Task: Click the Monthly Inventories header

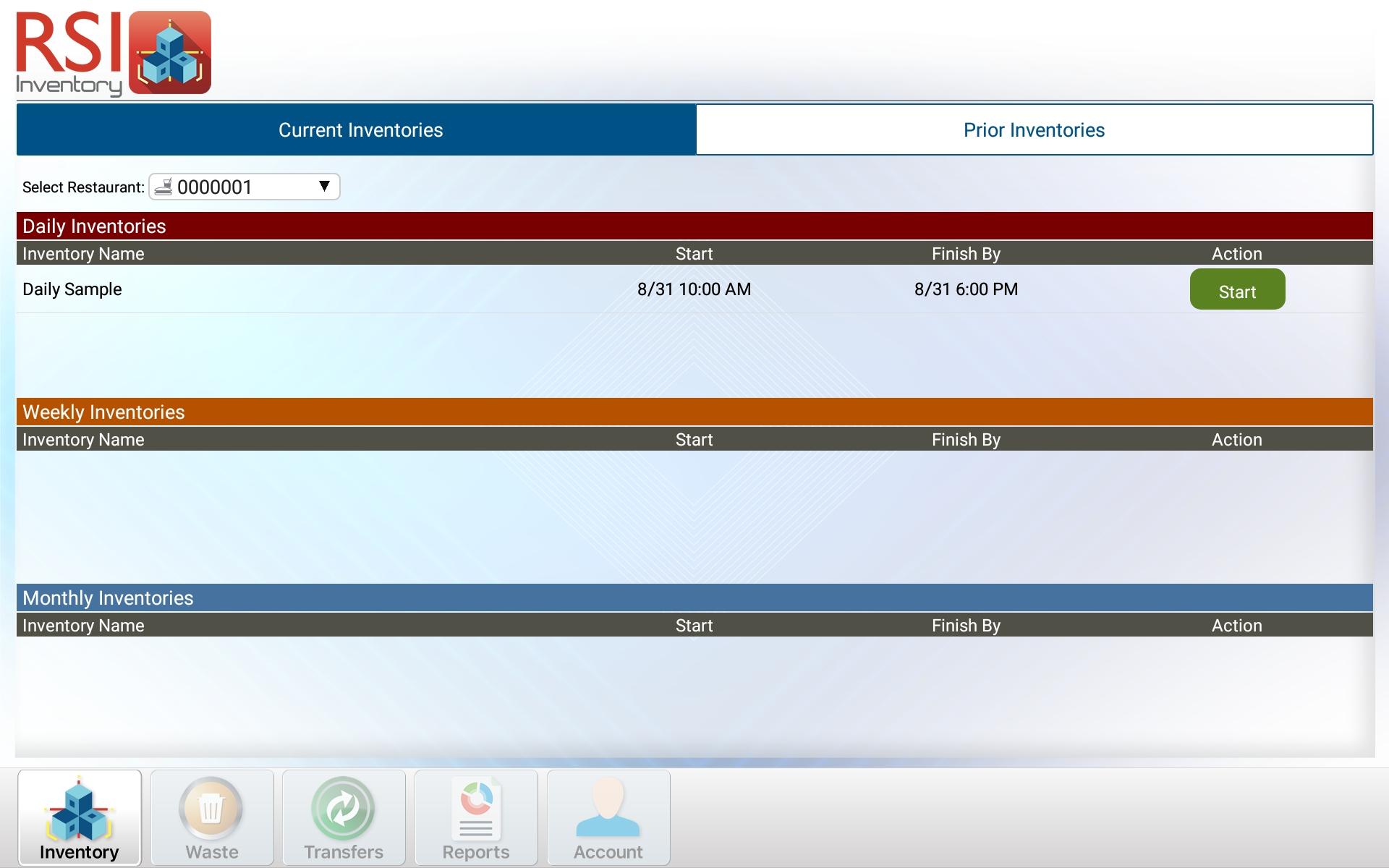Action: pyautogui.click(x=694, y=597)
